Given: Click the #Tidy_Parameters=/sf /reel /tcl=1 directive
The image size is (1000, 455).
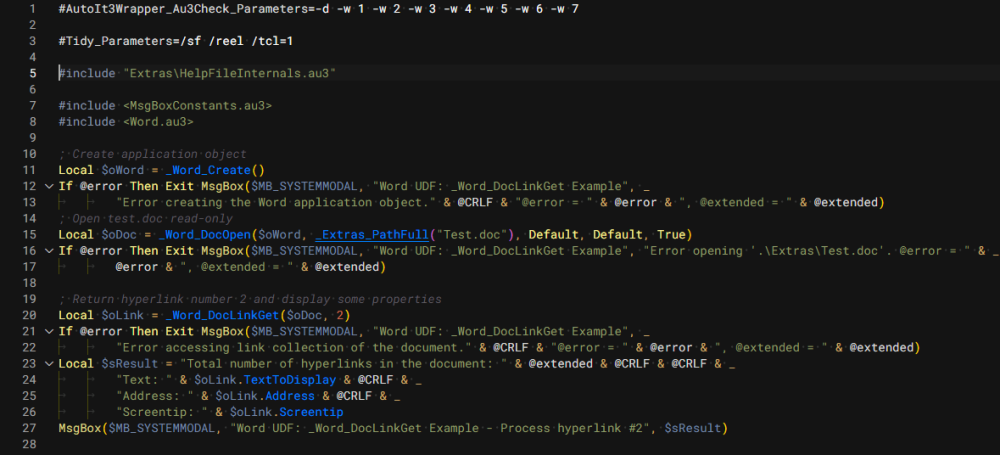Looking at the screenshot, I should coord(175,41).
